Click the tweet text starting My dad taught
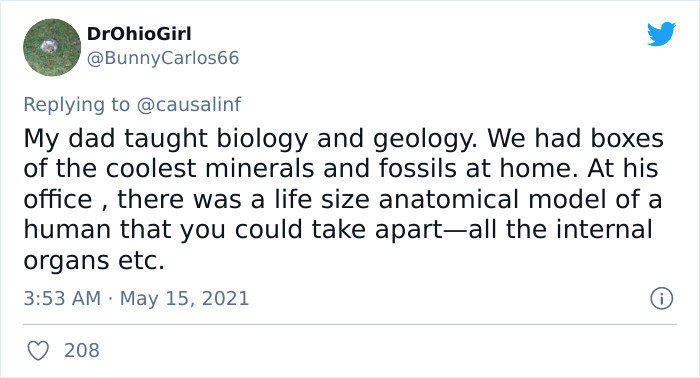Viewport: 700px width, 378px height. click(343, 199)
